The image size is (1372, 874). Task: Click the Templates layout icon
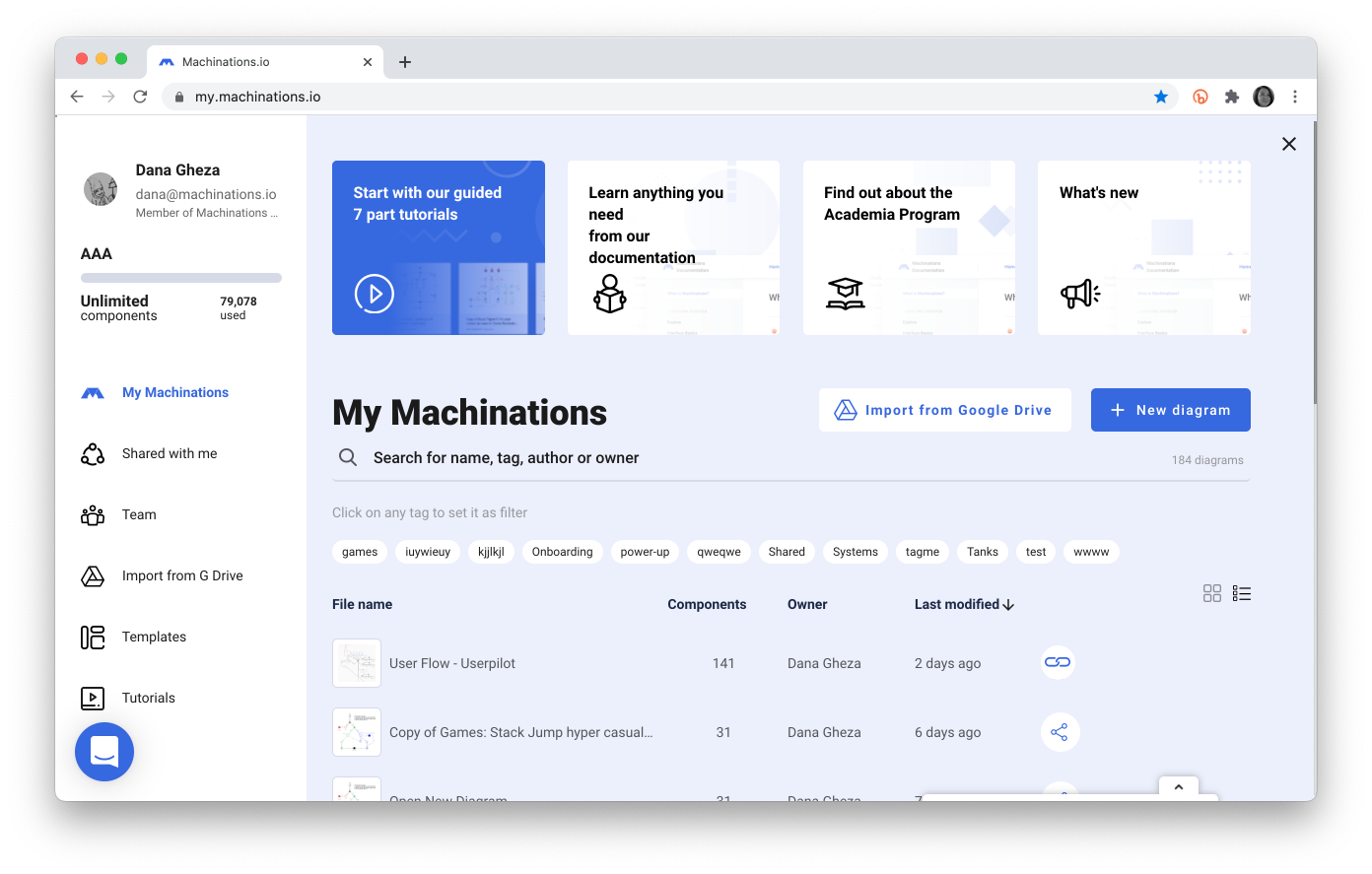coord(93,638)
